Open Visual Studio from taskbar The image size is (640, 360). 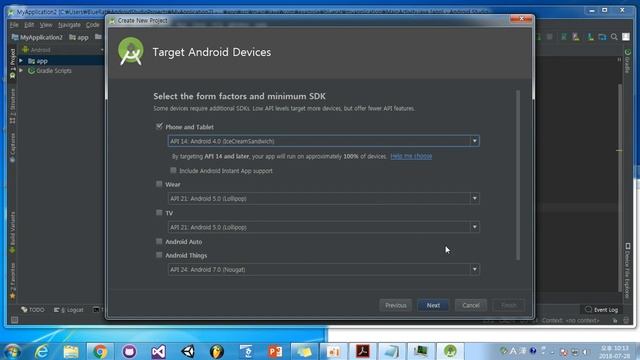(x=158, y=351)
